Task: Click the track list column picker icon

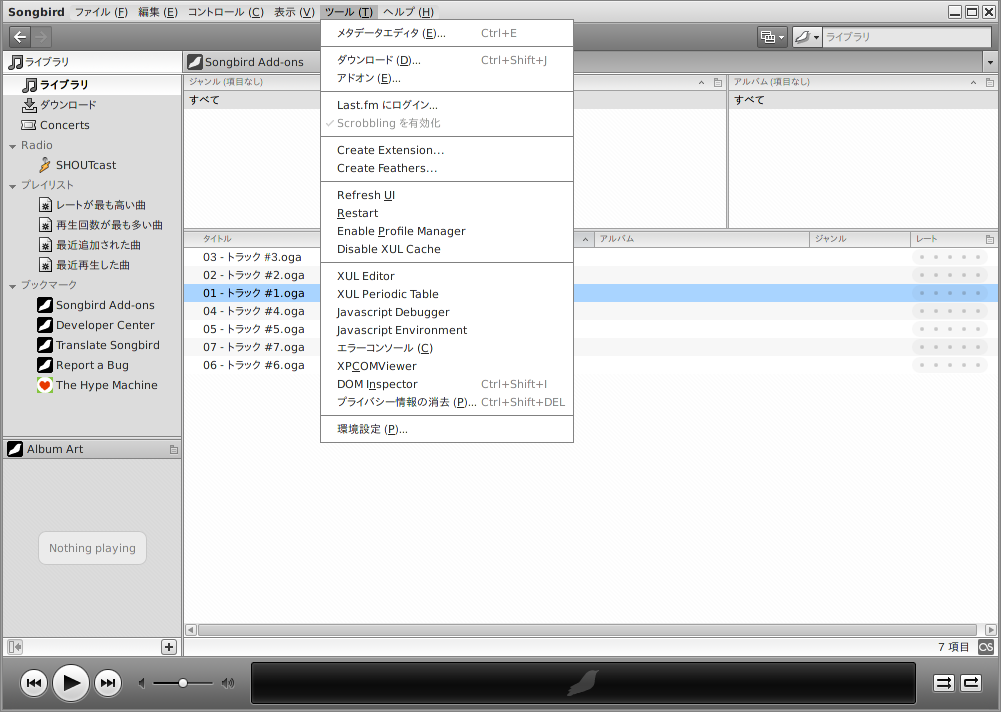Action: click(990, 239)
